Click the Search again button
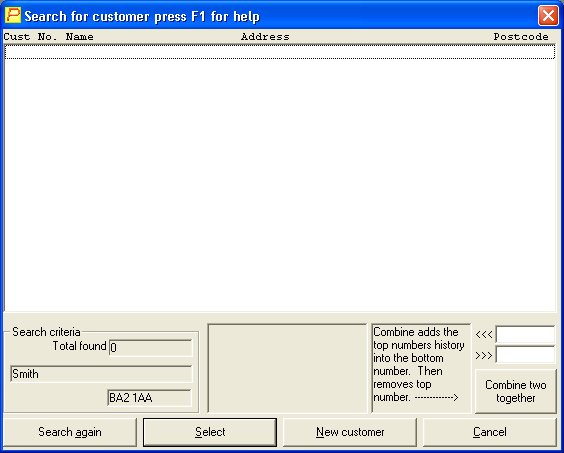The image size is (564, 453). [70, 432]
